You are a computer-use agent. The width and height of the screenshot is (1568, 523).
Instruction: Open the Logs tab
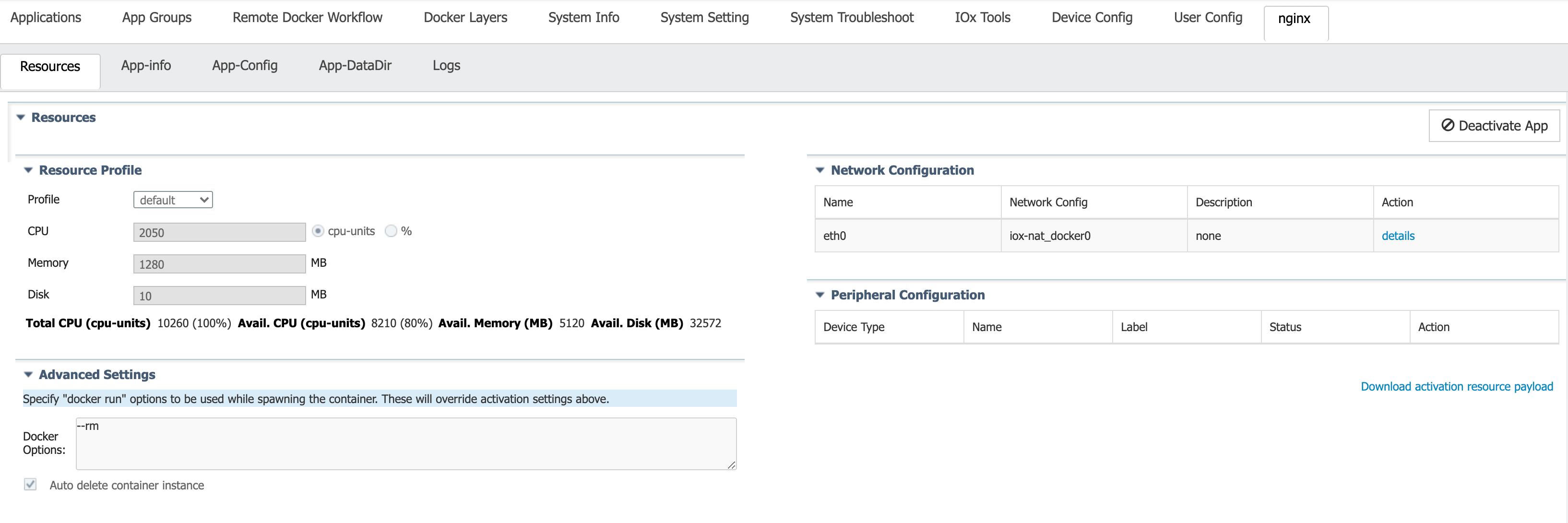(446, 65)
